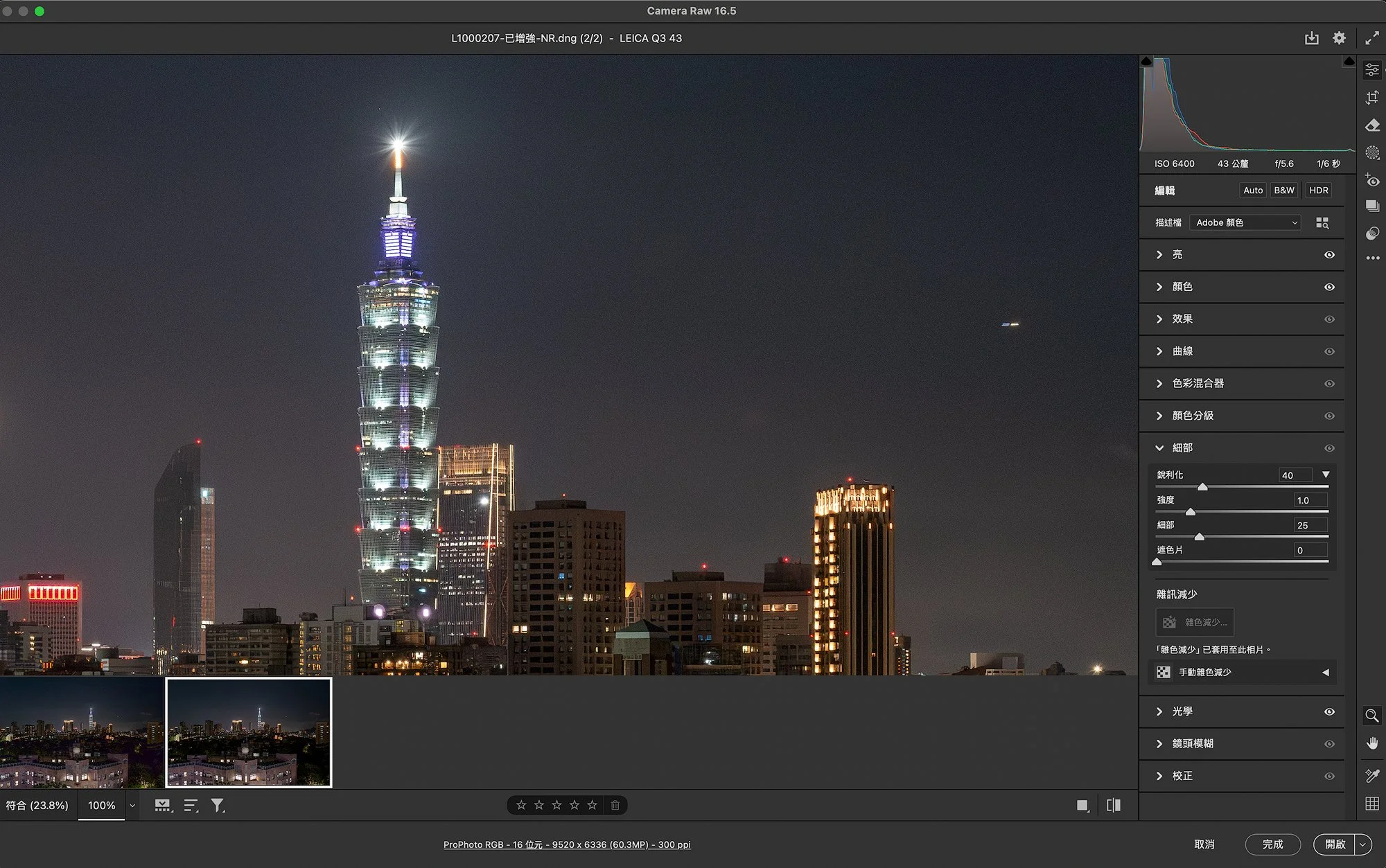Toggle visibility eye for 亮 panel
This screenshot has height=868, width=1386.
1329,255
